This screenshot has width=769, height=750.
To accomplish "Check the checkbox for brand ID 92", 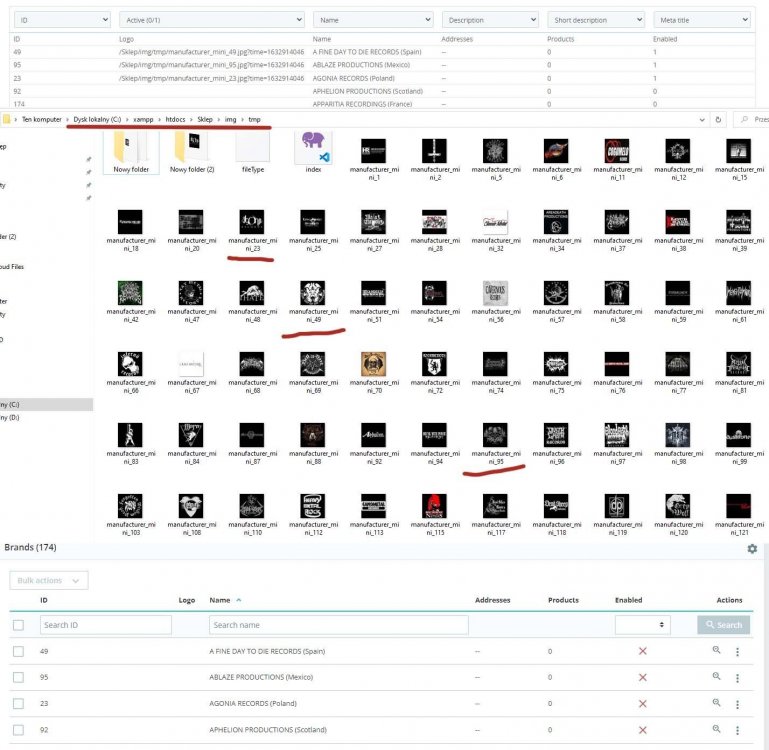I will click(19, 730).
